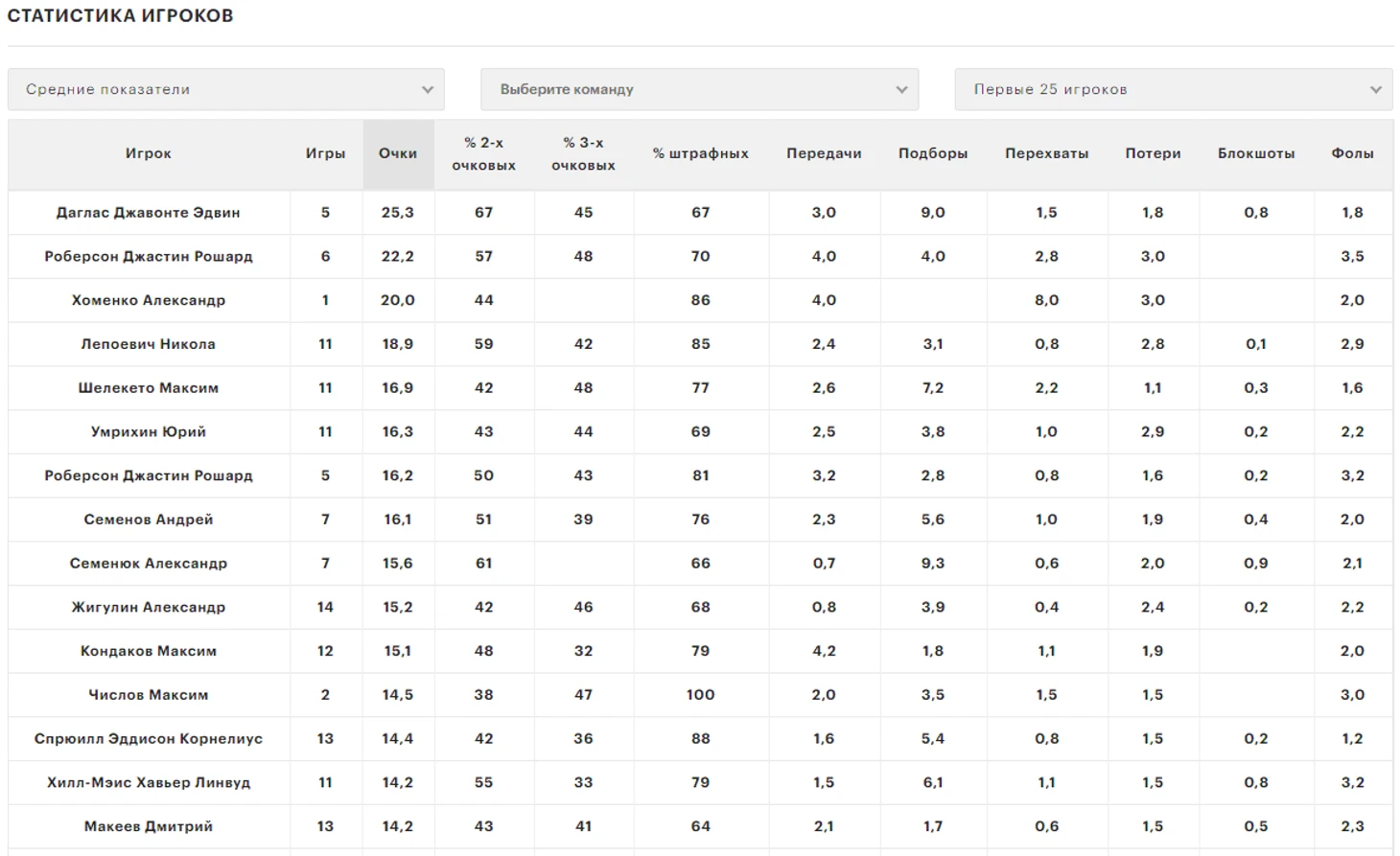1400x856 pixels.
Task: Click 4,2 assists for Кондаков Максим
Action: [824, 651]
